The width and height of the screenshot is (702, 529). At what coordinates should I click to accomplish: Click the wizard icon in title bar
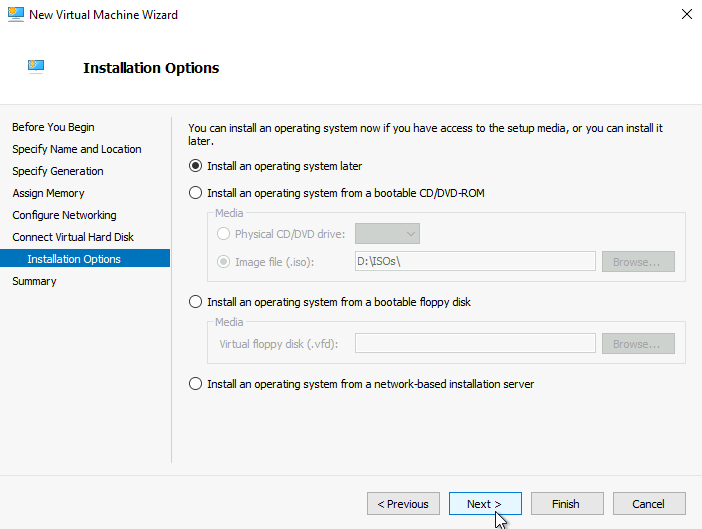[x=16, y=14]
